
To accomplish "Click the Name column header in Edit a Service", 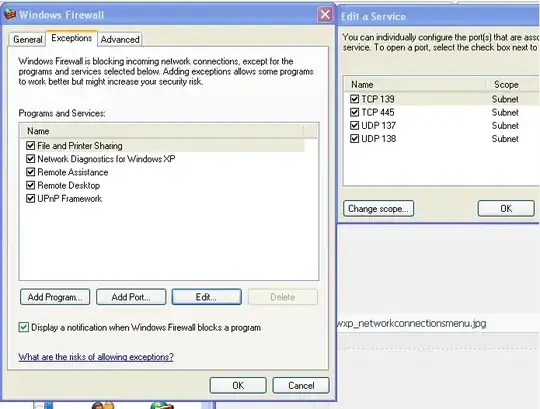I will (x=415, y=84).
